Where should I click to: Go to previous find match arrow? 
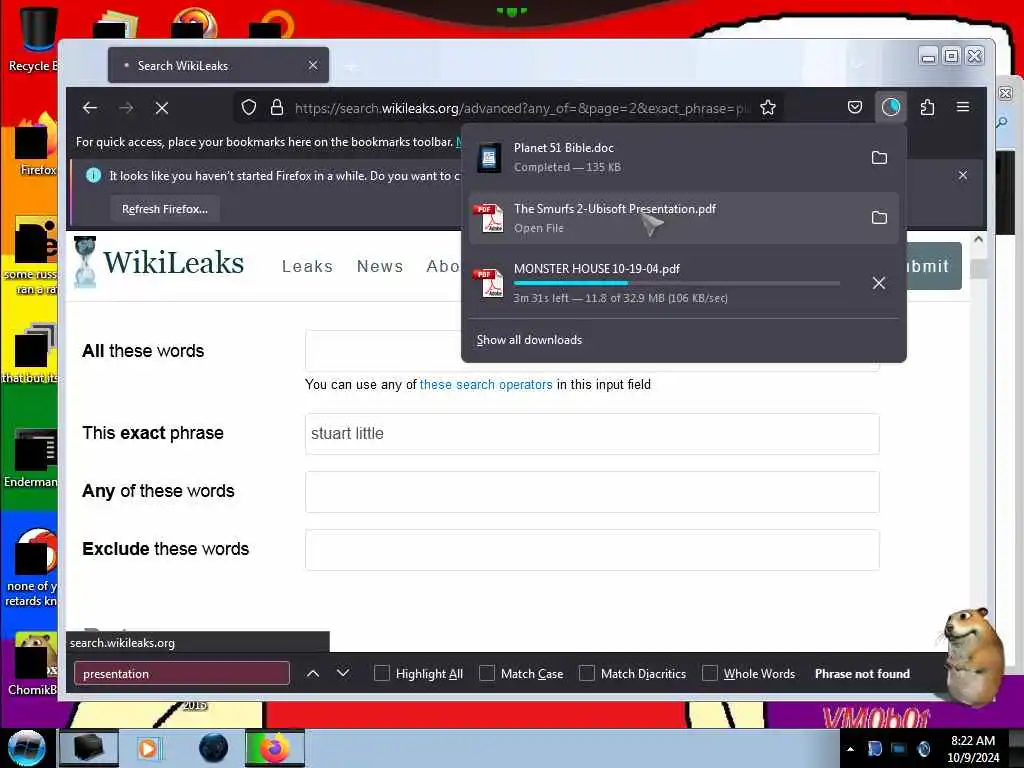(x=313, y=673)
